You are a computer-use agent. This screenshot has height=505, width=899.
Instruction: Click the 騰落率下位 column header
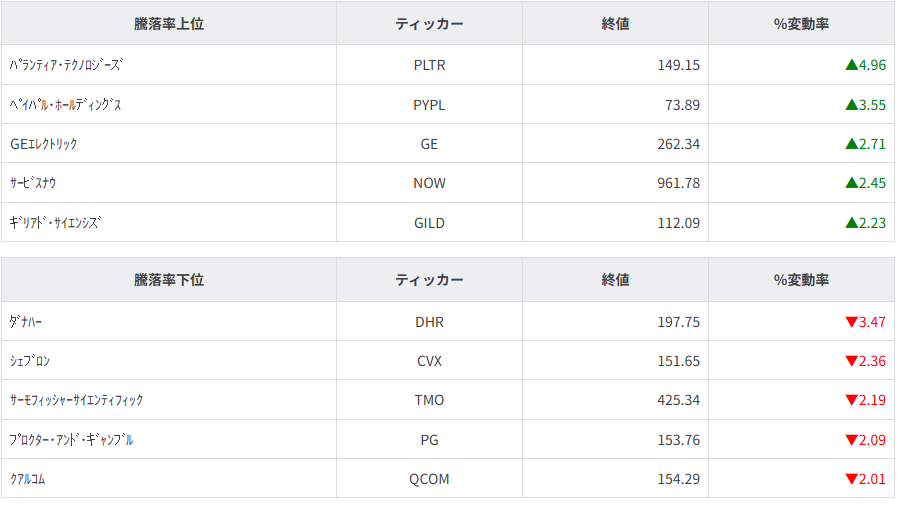click(x=169, y=280)
